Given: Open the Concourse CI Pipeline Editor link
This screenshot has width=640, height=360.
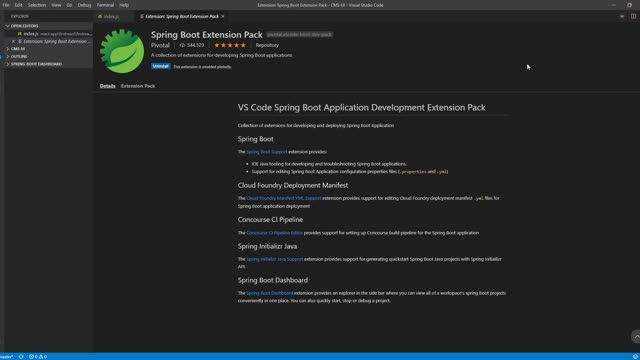Looking at the screenshot, I should tap(274, 233).
